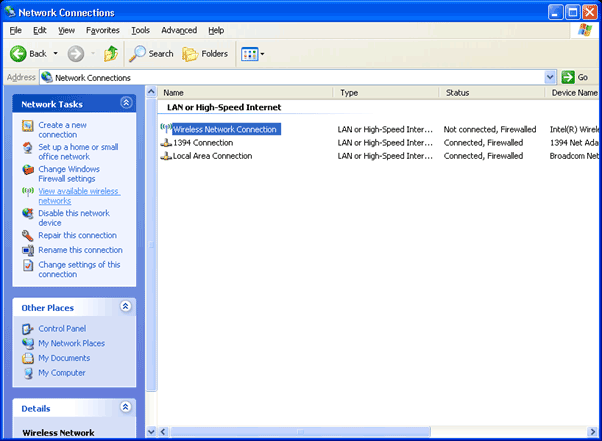Click the Back toolbar arrow icon
Screen dimensions: 602x441
[x=18, y=53]
